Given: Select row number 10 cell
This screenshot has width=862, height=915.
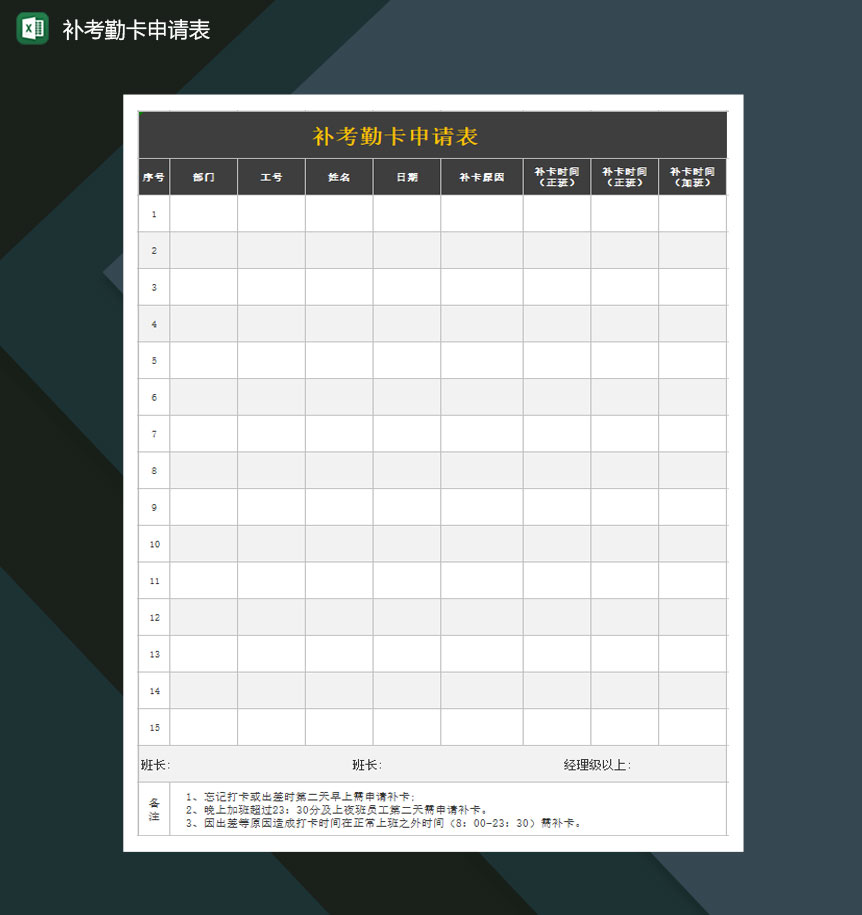Looking at the screenshot, I should 153,544.
